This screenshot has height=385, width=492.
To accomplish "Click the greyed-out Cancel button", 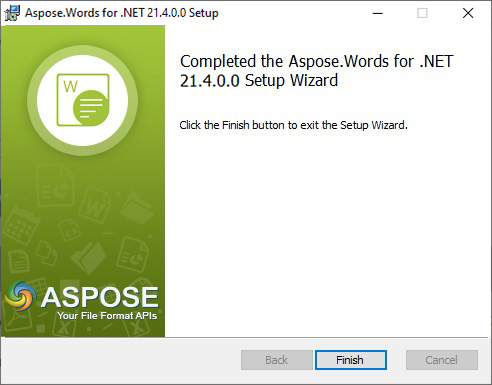I will [442, 360].
